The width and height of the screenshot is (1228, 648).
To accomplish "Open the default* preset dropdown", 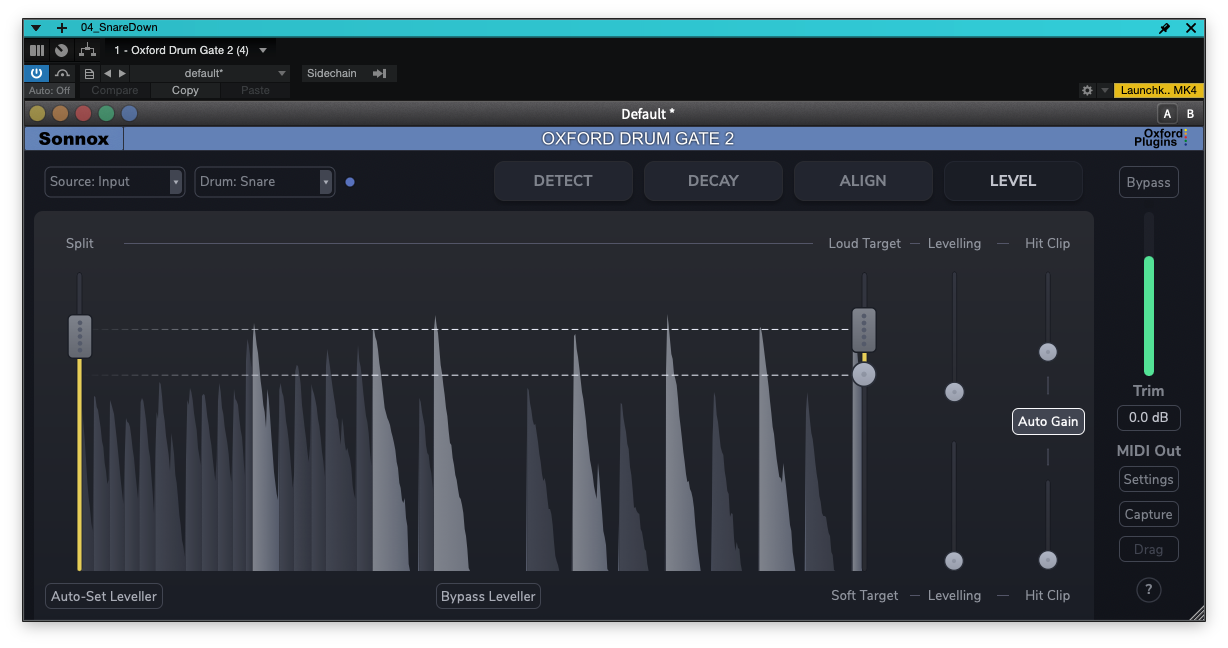I will (210, 73).
